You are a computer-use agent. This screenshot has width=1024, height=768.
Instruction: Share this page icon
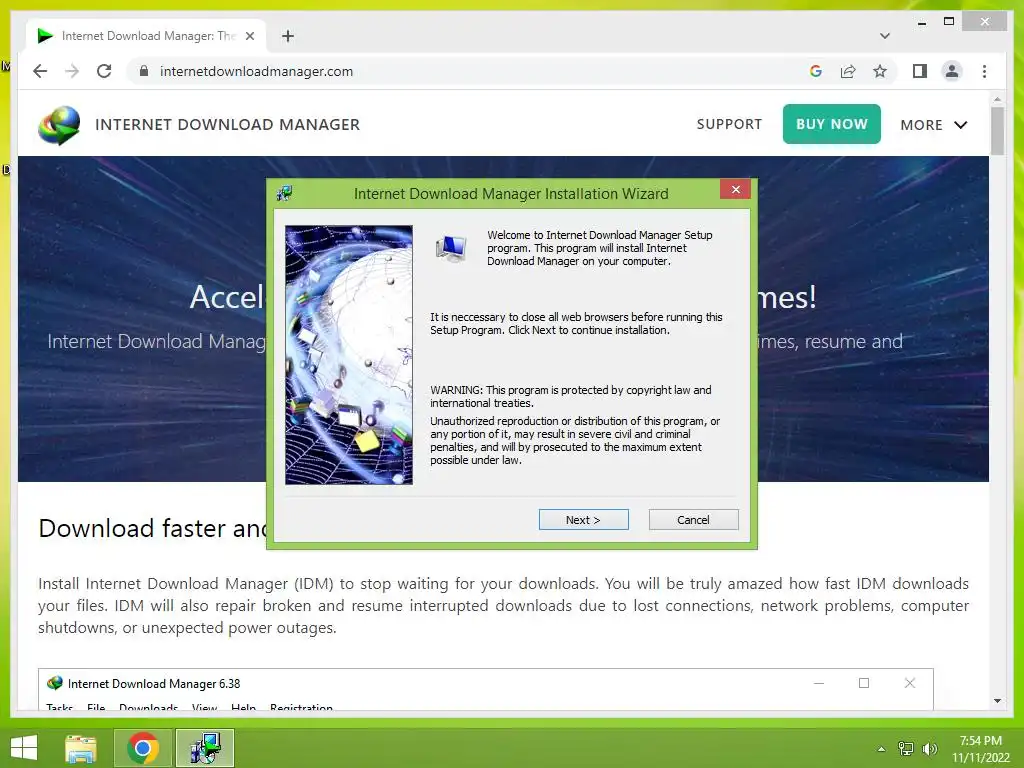click(848, 71)
